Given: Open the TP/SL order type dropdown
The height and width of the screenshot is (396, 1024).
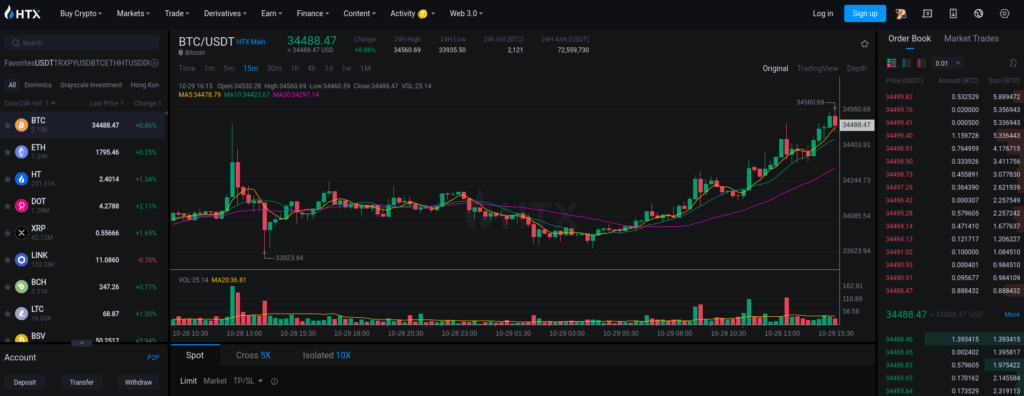Looking at the screenshot, I should 248,380.
